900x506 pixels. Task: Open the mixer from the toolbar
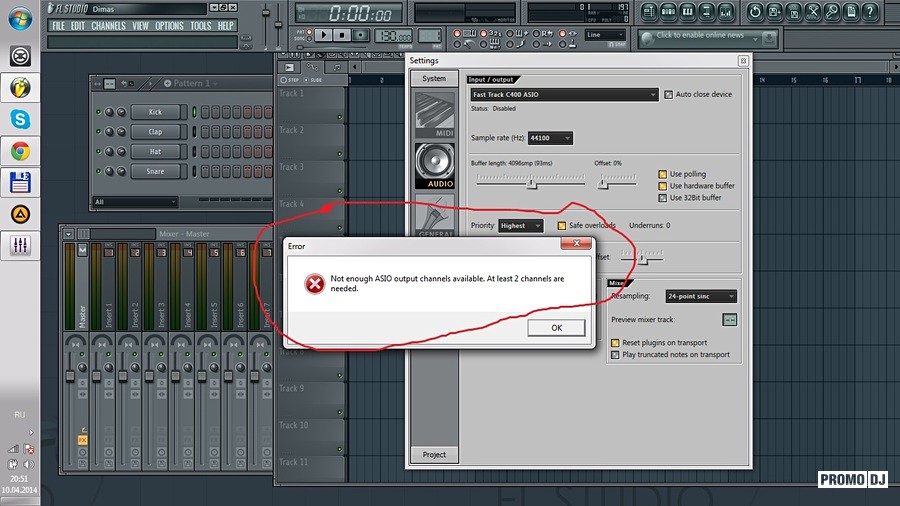tap(726, 11)
